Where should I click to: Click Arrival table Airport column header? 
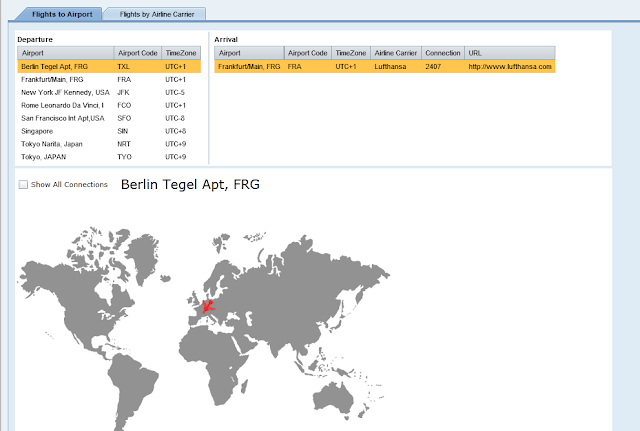[249, 53]
